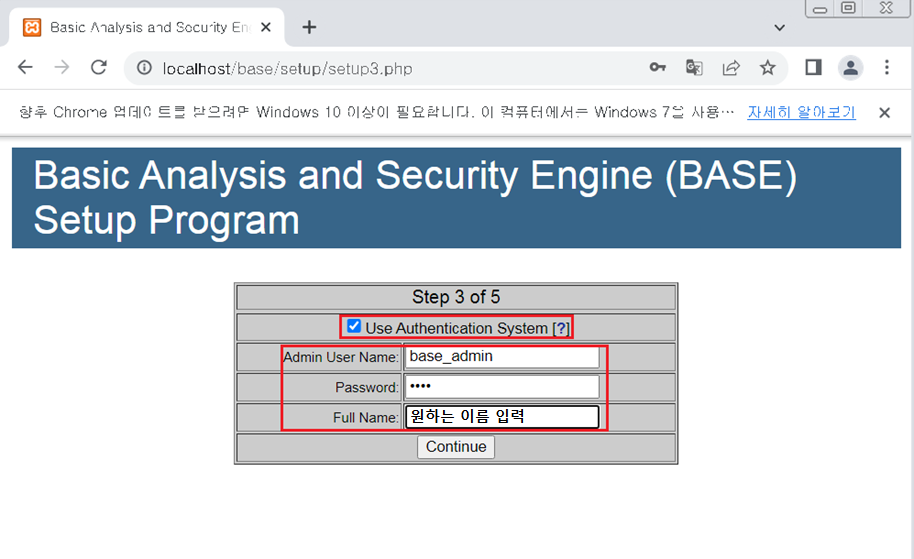Click the Step 3 of 5 text
This screenshot has height=559, width=914.
[x=456, y=297]
